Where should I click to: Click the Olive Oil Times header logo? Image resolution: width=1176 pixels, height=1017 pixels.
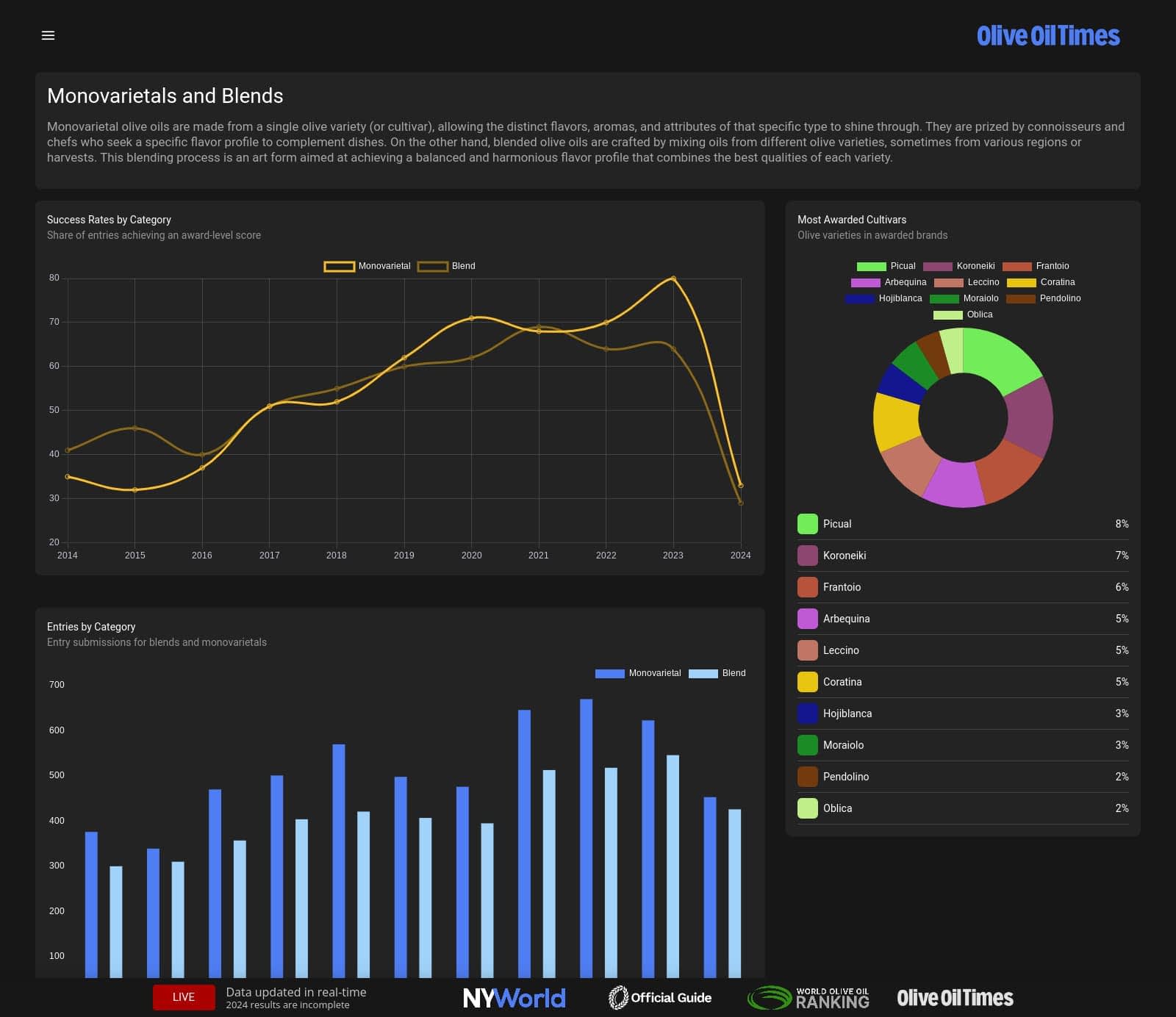pos(1047,36)
